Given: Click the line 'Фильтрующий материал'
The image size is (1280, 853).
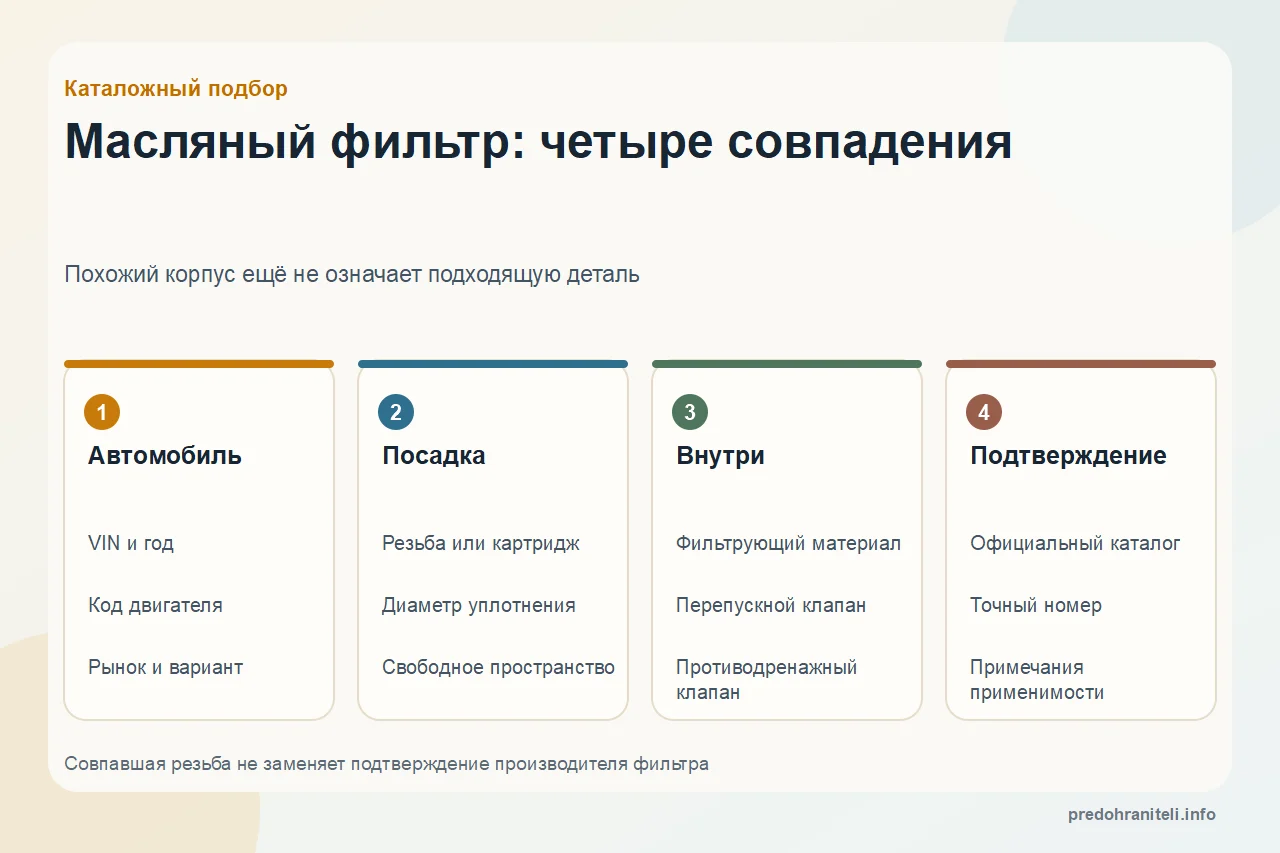Looking at the screenshot, I should pos(788,544).
